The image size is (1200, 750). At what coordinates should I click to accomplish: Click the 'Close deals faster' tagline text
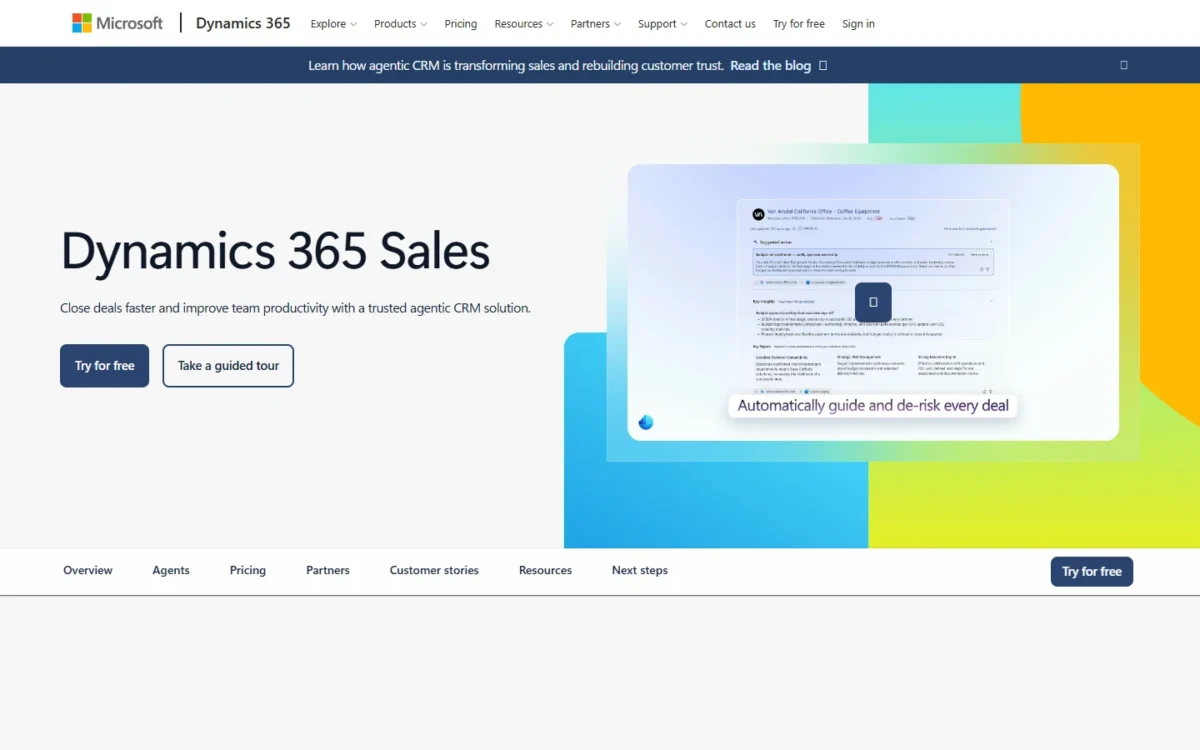click(x=295, y=308)
